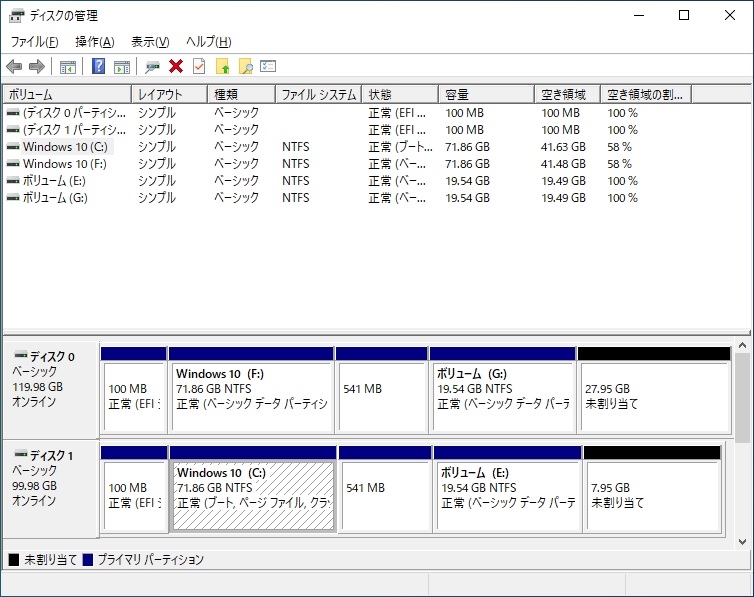Select Disk 0 100 MB EFI partition
This screenshot has height=597, width=754.
click(134, 390)
